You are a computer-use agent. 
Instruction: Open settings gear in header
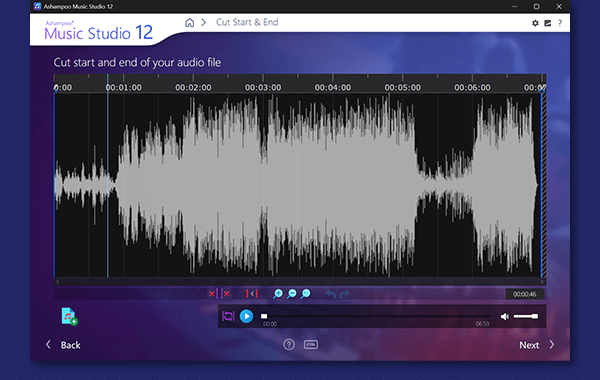[x=535, y=23]
